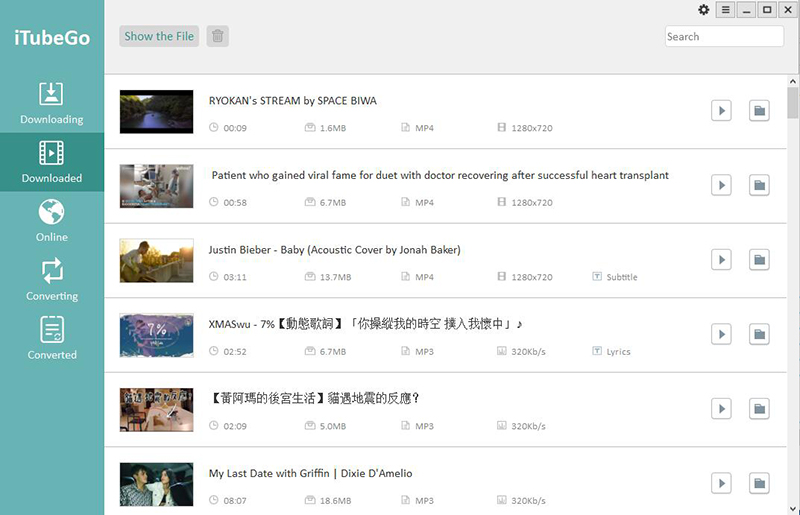Play RYOKAN's STREAM by SPACE BIWA
The height and width of the screenshot is (515, 800).
coord(721,111)
